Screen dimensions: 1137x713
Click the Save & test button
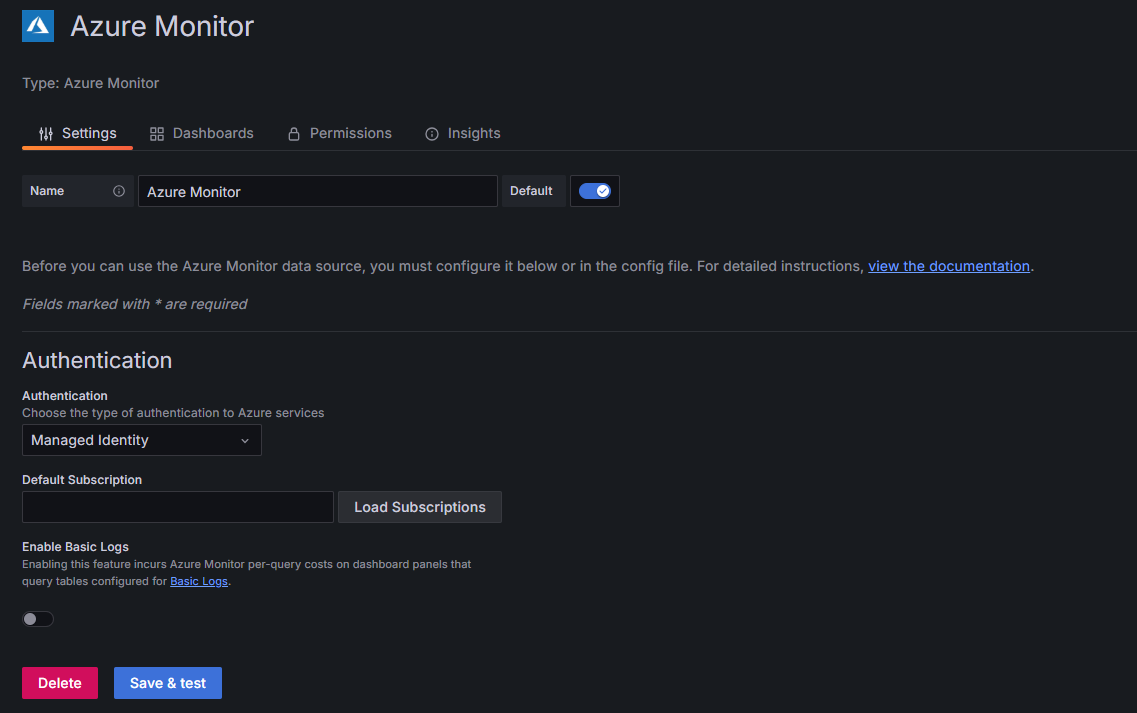[168, 683]
